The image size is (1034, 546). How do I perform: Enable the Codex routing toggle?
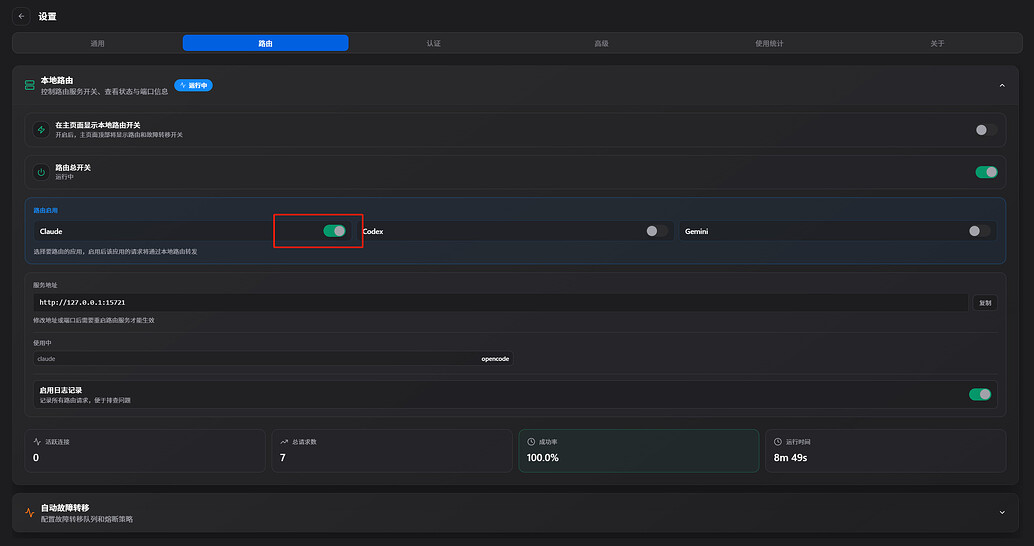(657, 231)
